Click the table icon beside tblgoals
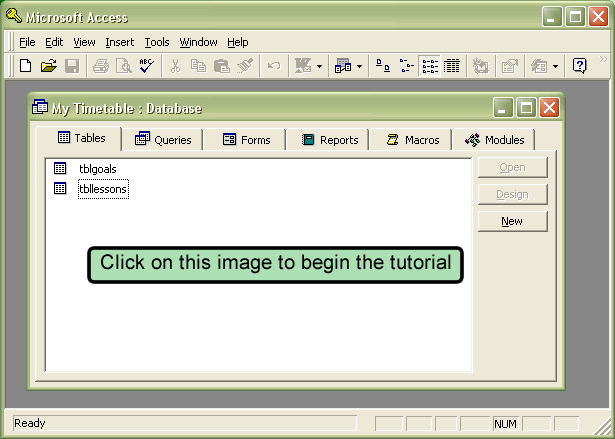This screenshot has height=439, width=615. coord(60,168)
